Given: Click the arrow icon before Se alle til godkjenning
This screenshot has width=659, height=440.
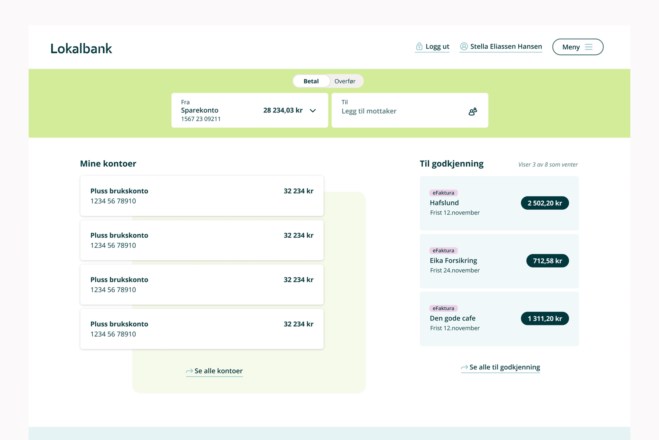Looking at the screenshot, I should (464, 368).
